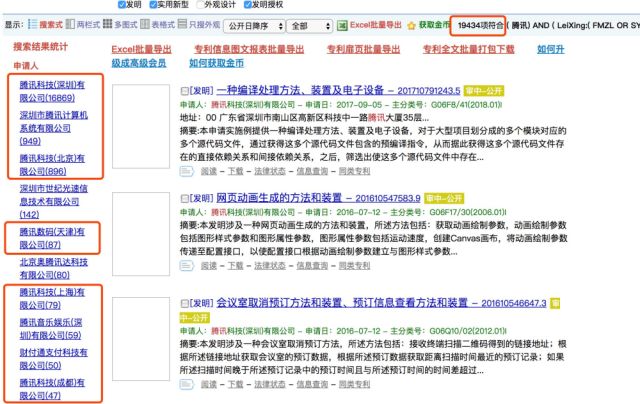Screen dimensions: 640x404
Task: Click Excel批量导出 in the display toolbar
Action: [x=376, y=25]
